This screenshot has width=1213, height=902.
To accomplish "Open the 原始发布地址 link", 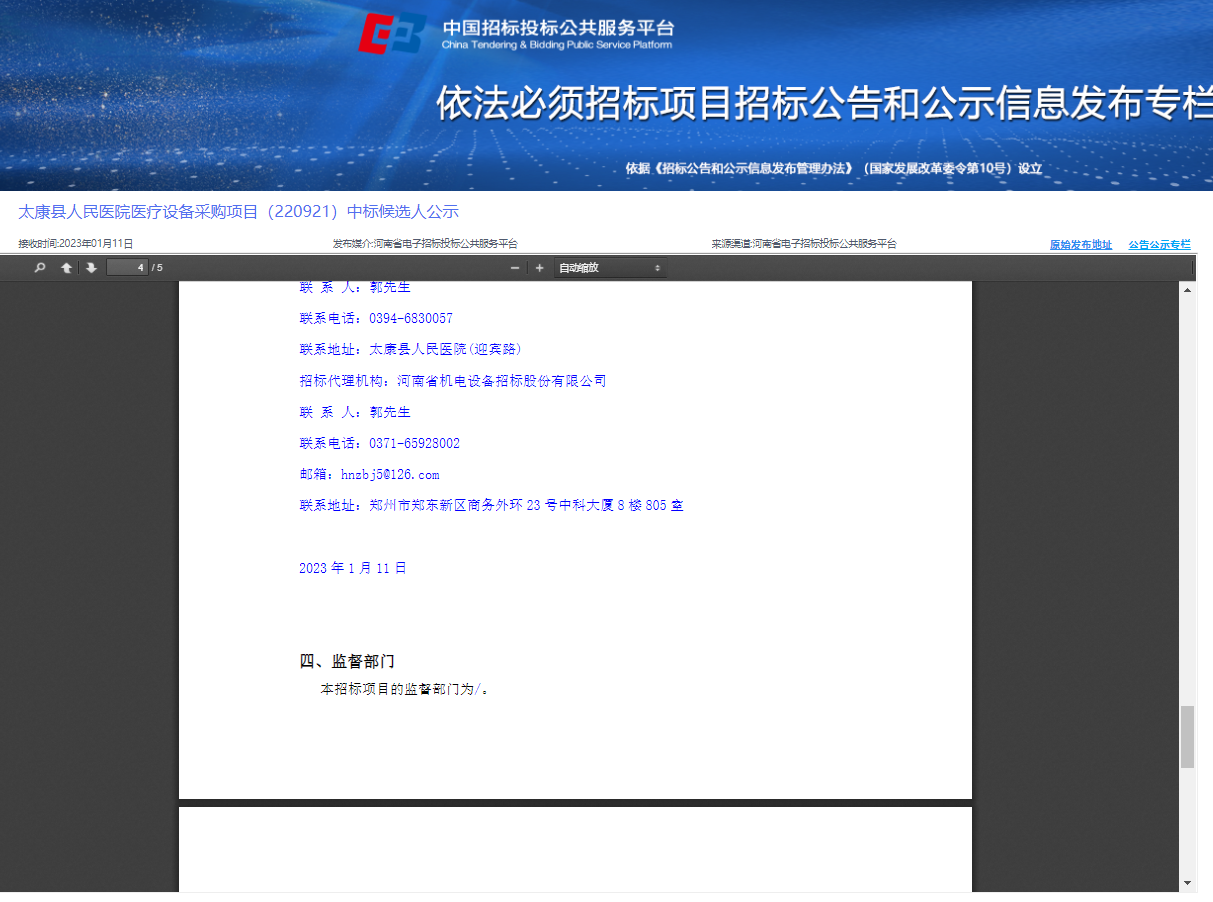I will [1080, 245].
